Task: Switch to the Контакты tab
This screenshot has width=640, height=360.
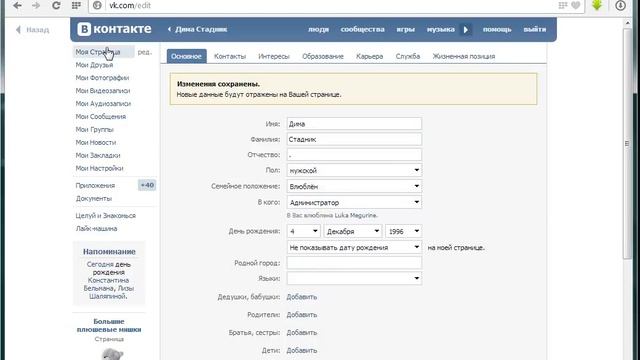Action: pyautogui.click(x=230, y=56)
